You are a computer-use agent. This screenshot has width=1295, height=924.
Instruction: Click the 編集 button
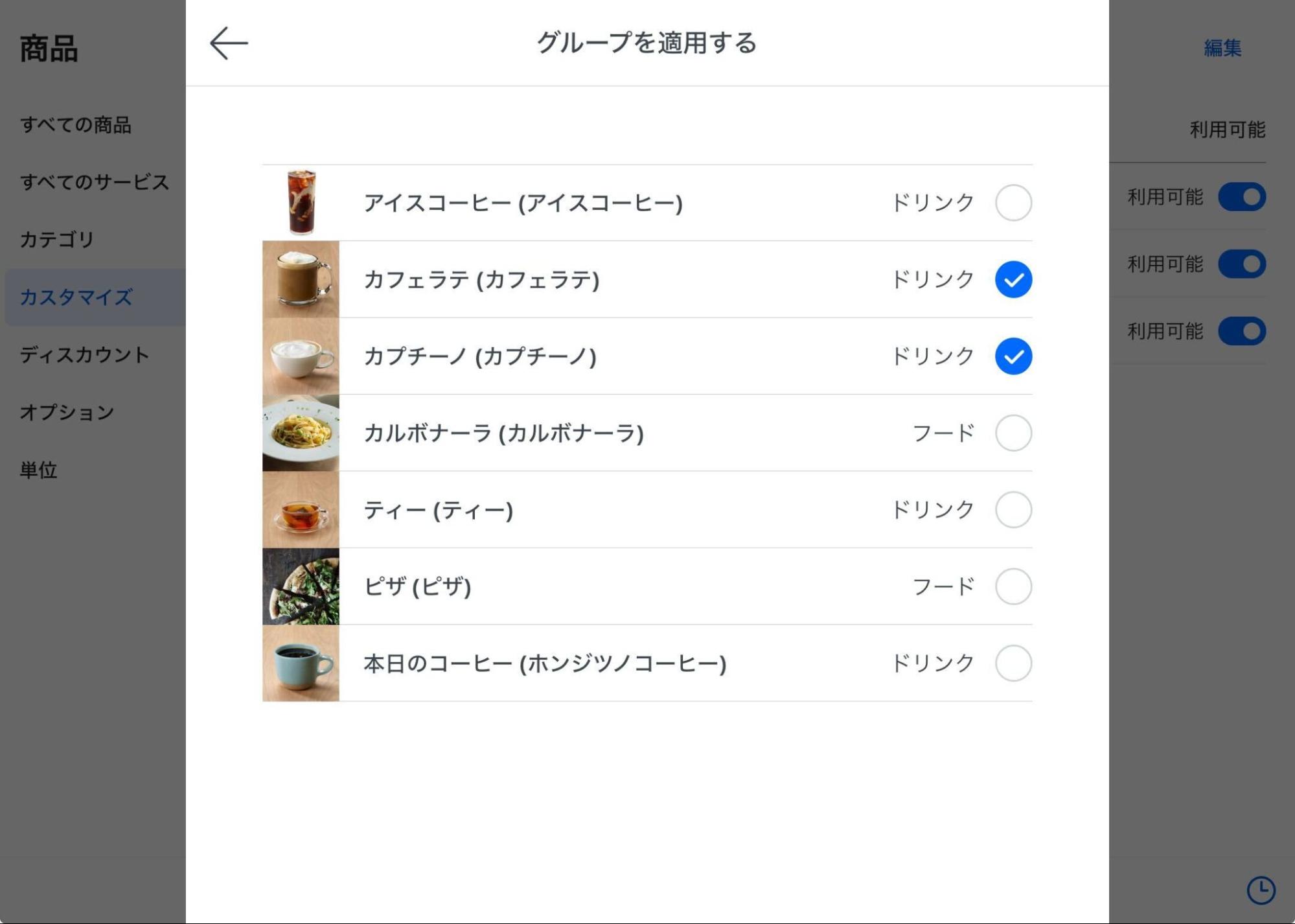click(x=1222, y=47)
